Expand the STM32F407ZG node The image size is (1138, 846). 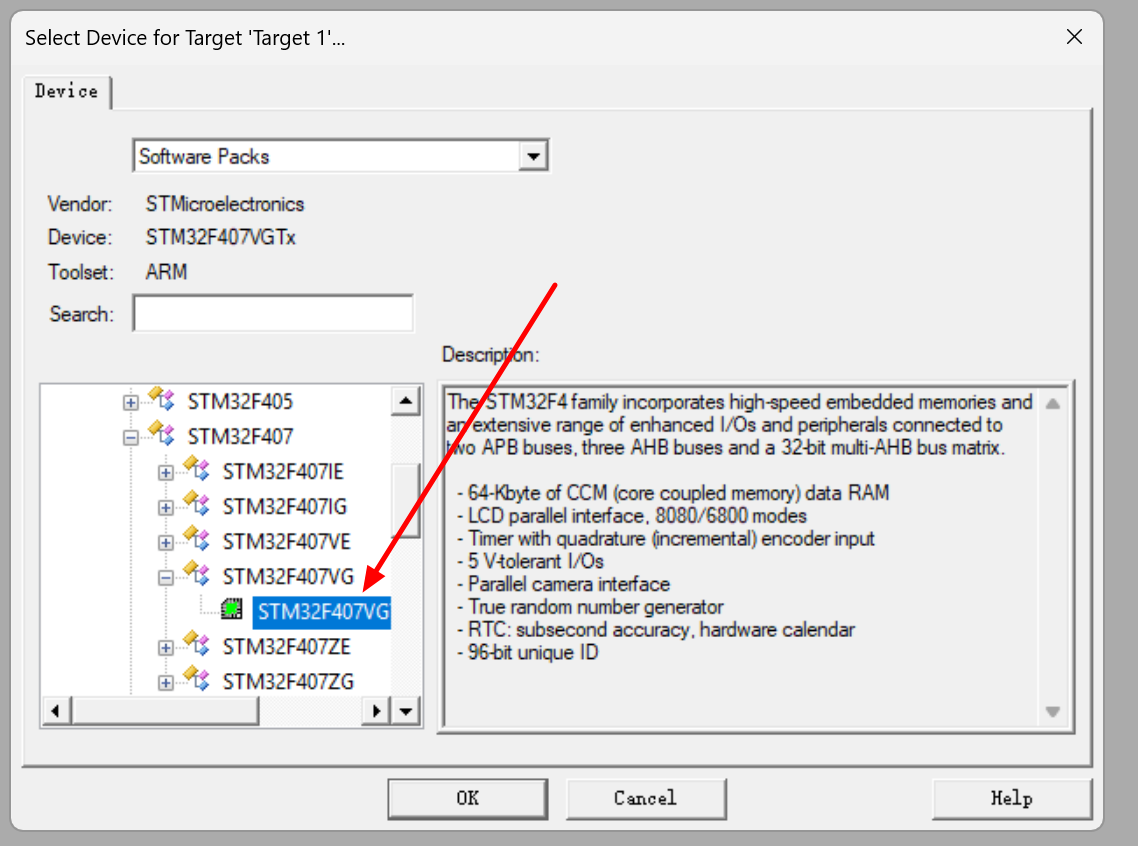(165, 683)
